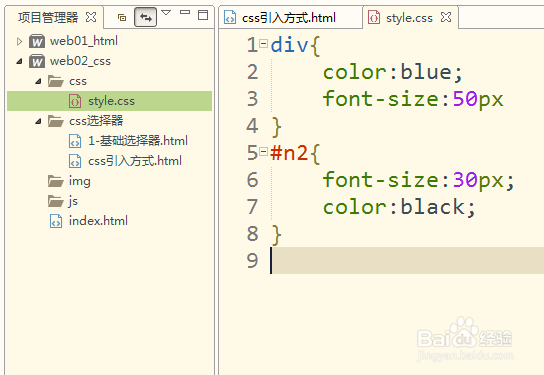This screenshot has width=544, height=375.
Task: Click line number 7 in gutter
Action: point(253,207)
